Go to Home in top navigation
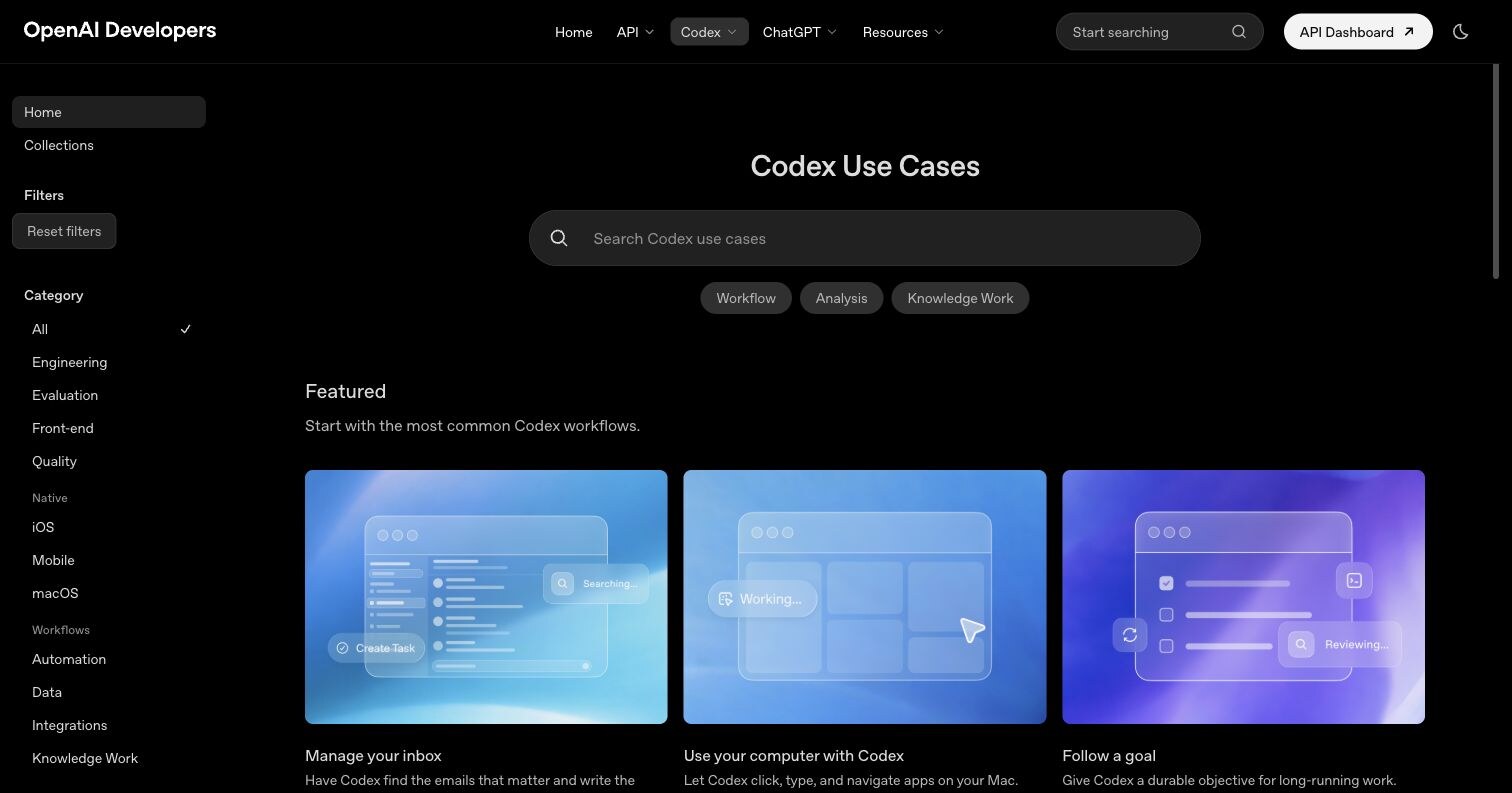1512x793 pixels. coord(574,32)
